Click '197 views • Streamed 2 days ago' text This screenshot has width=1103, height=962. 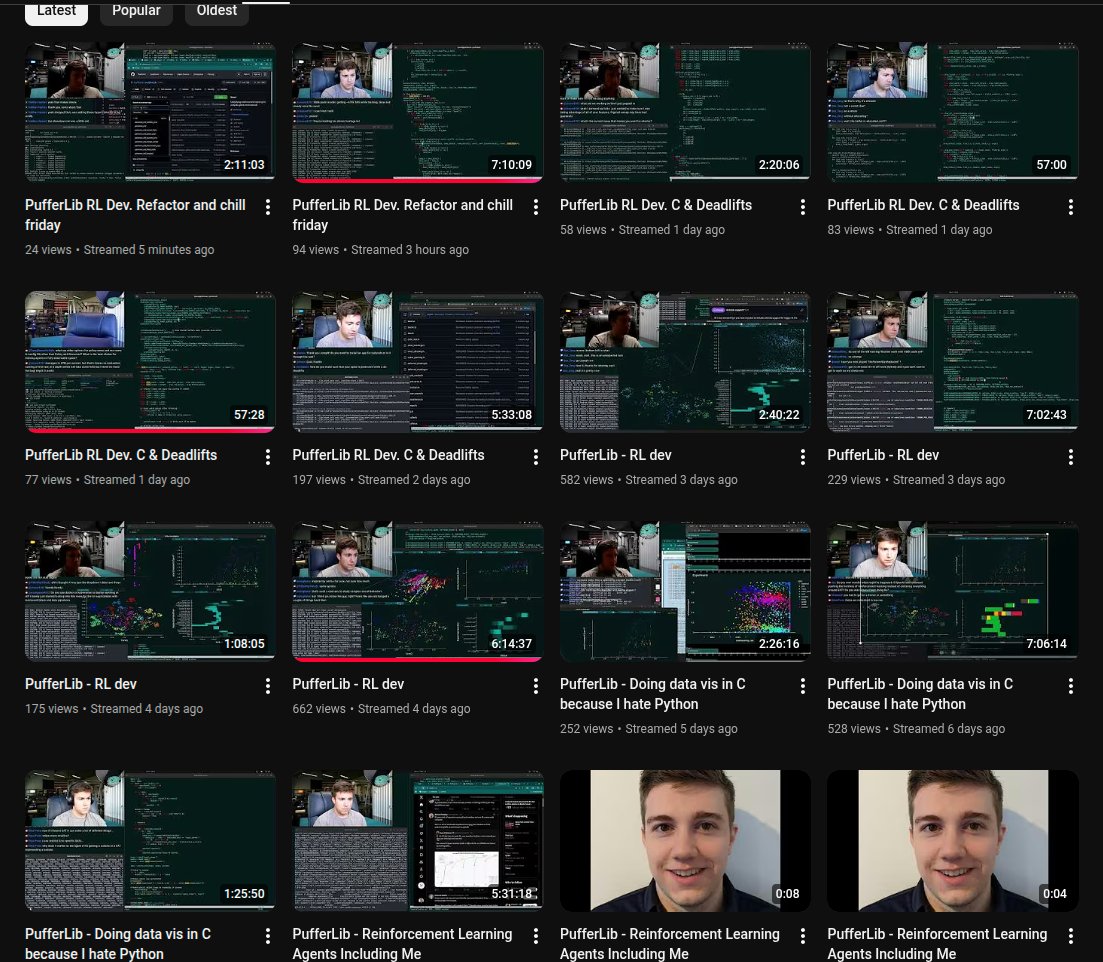[381, 480]
